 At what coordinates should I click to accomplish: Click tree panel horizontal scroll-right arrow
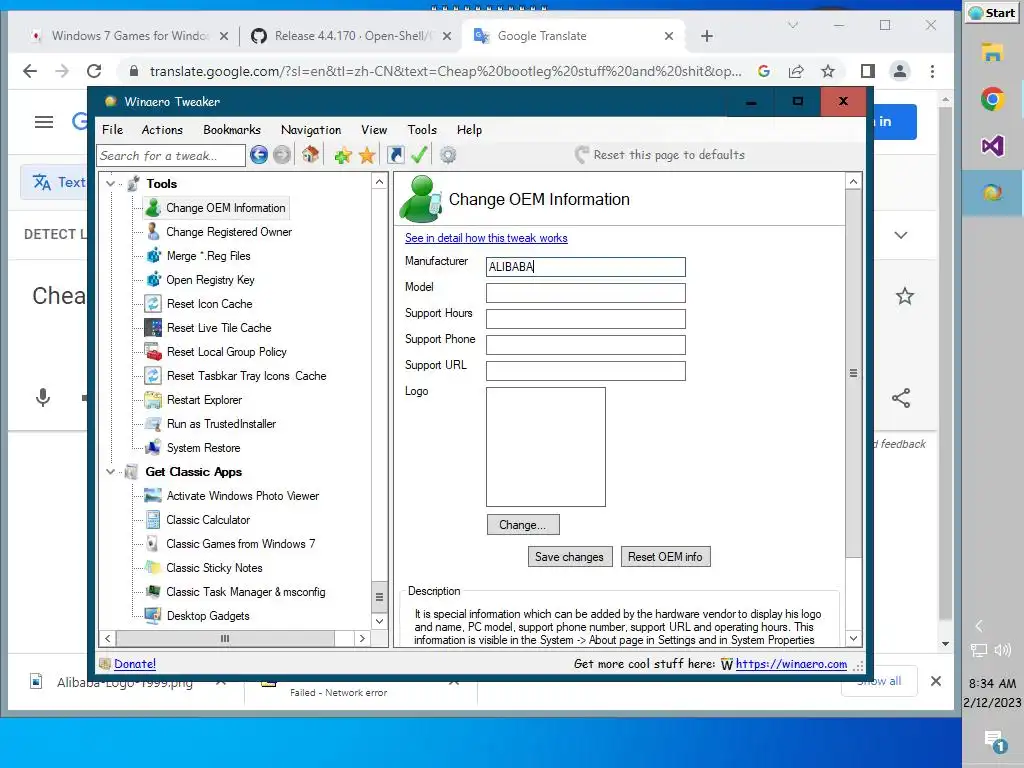tap(362, 638)
